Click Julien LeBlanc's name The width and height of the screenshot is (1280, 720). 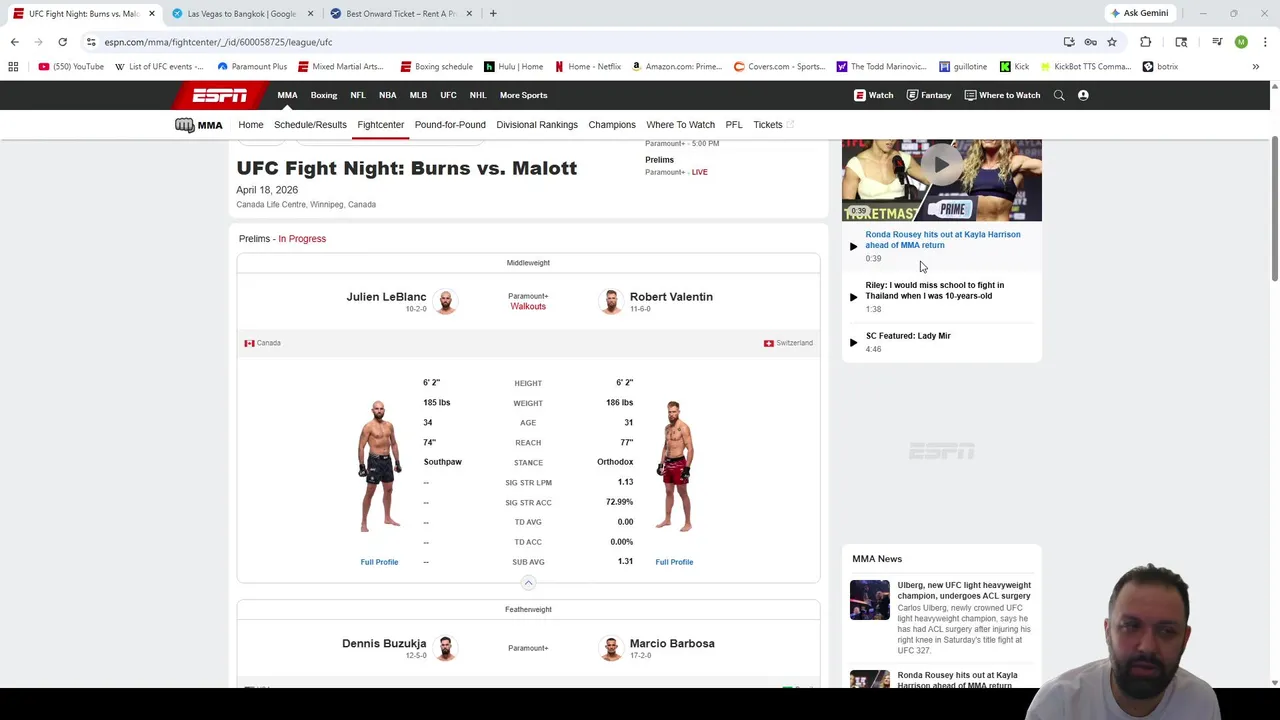click(386, 297)
